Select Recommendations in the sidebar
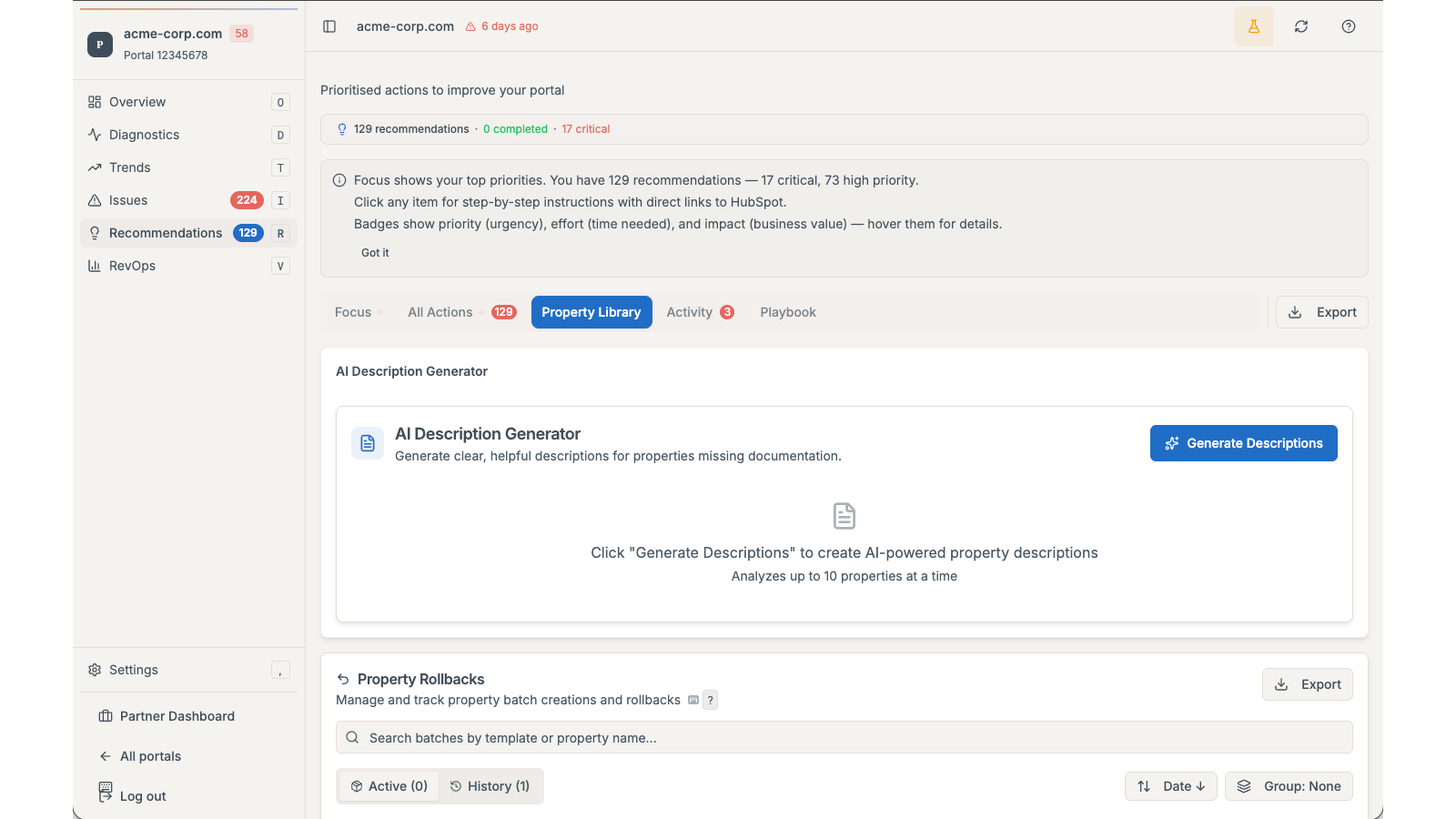 (x=188, y=233)
